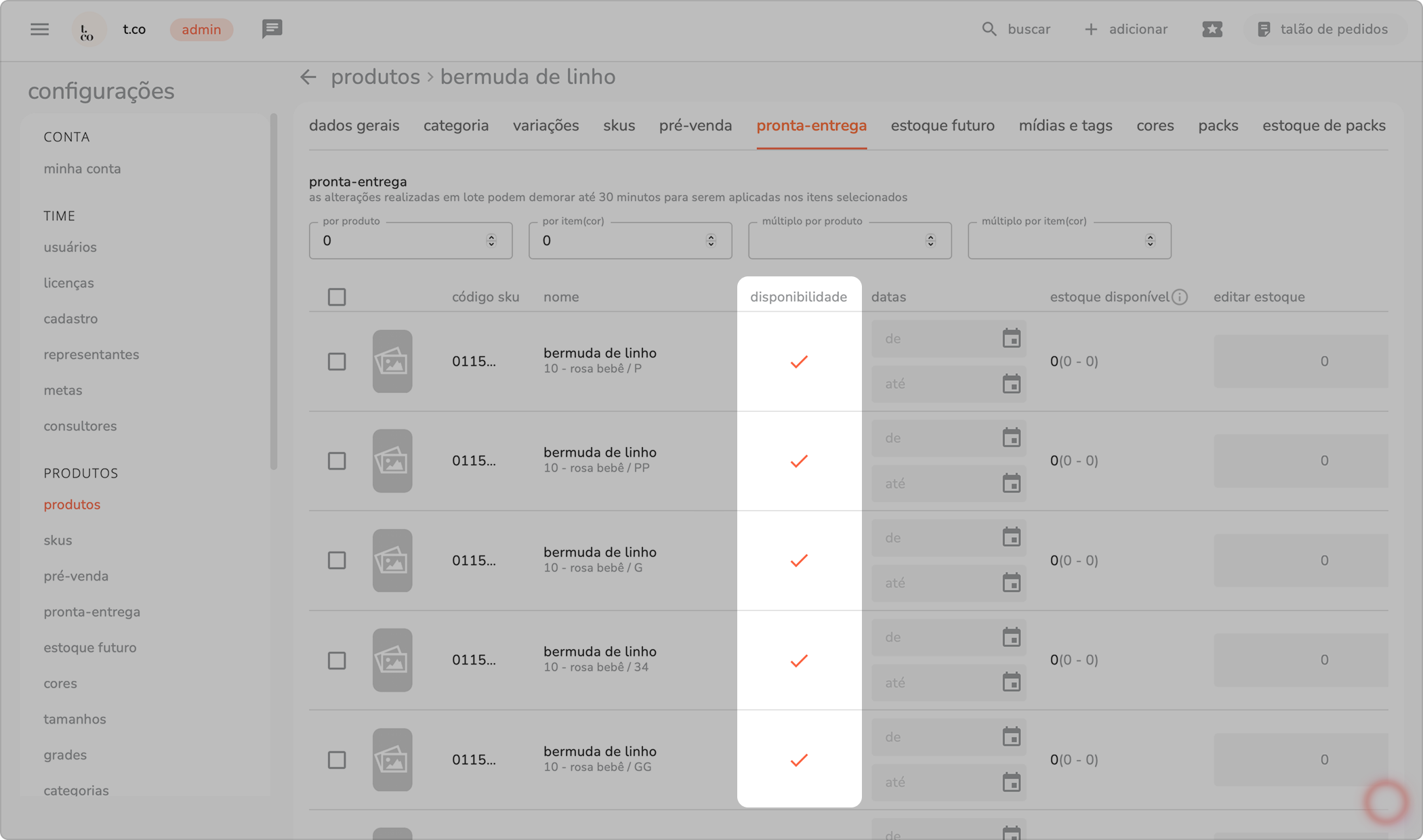The width and height of the screenshot is (1423, 840).
Task: Open the 'de' calendar icon in first row
Action: [x=1011, y=338]
